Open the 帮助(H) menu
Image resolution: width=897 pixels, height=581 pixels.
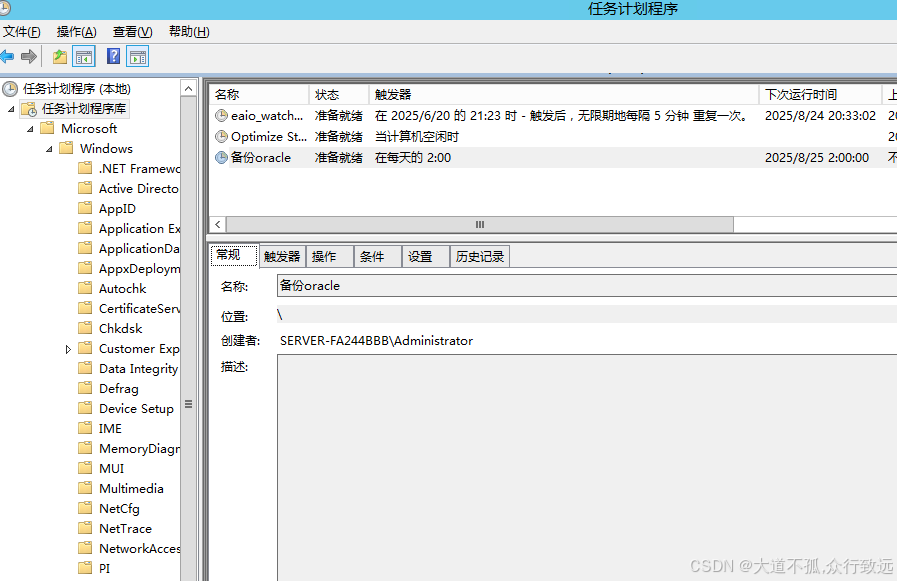coord(189,32)
